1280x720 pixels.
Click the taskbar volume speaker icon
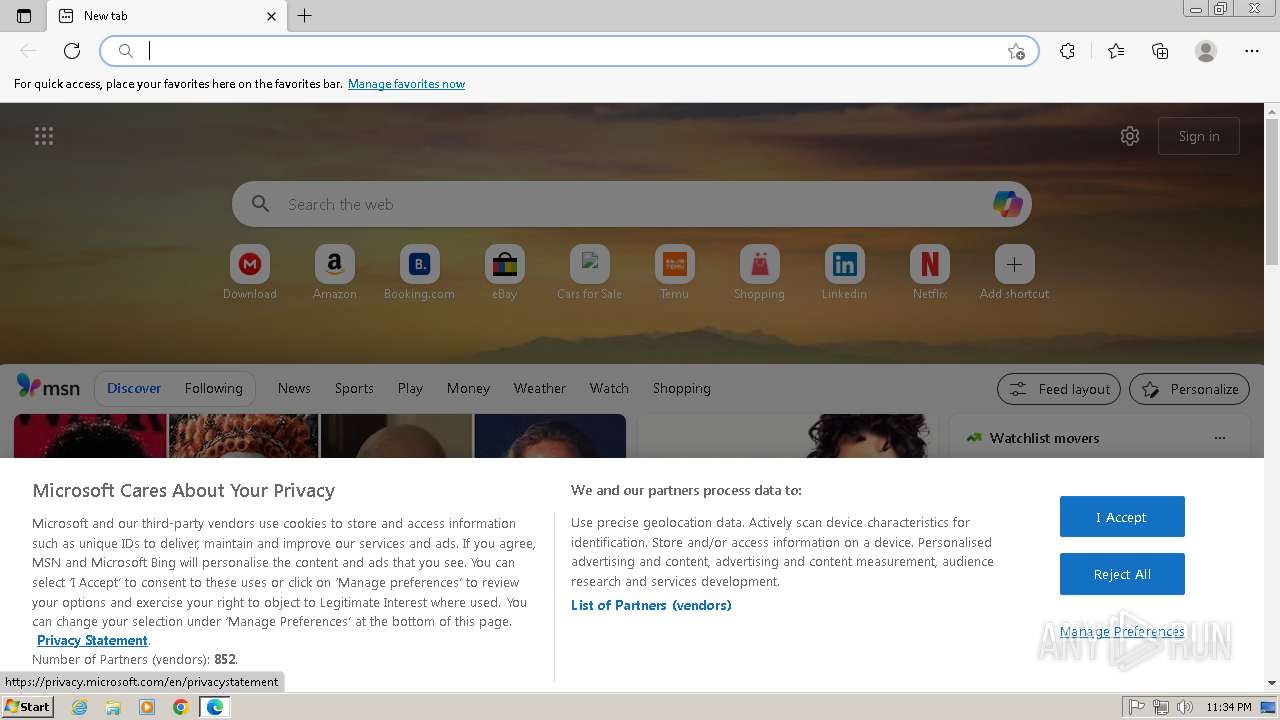pyautogui.click(x=1185, y=707)
